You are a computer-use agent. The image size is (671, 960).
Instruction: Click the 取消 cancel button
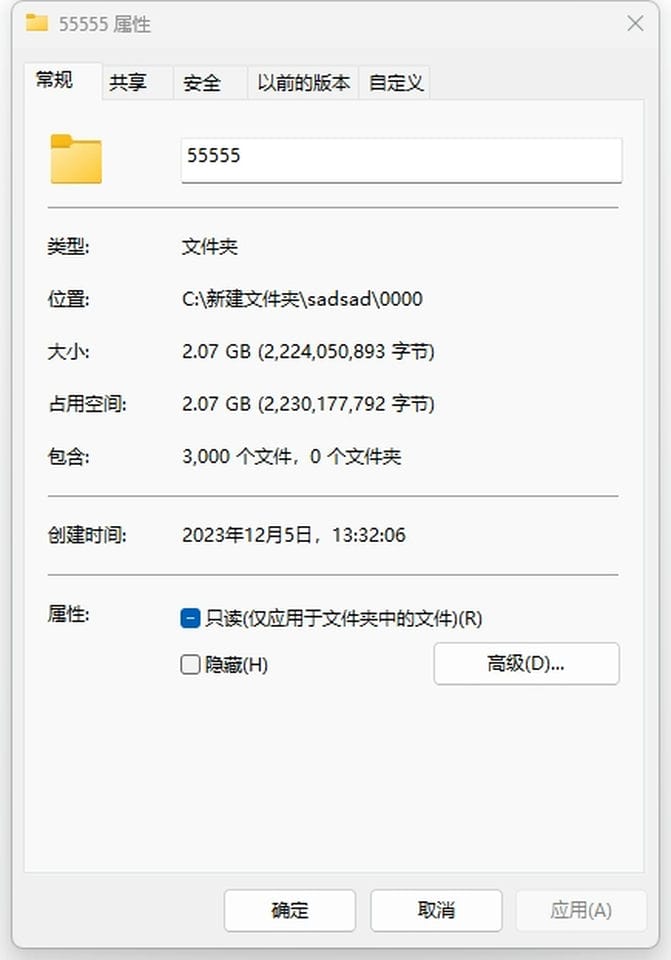tap(436, 910)
